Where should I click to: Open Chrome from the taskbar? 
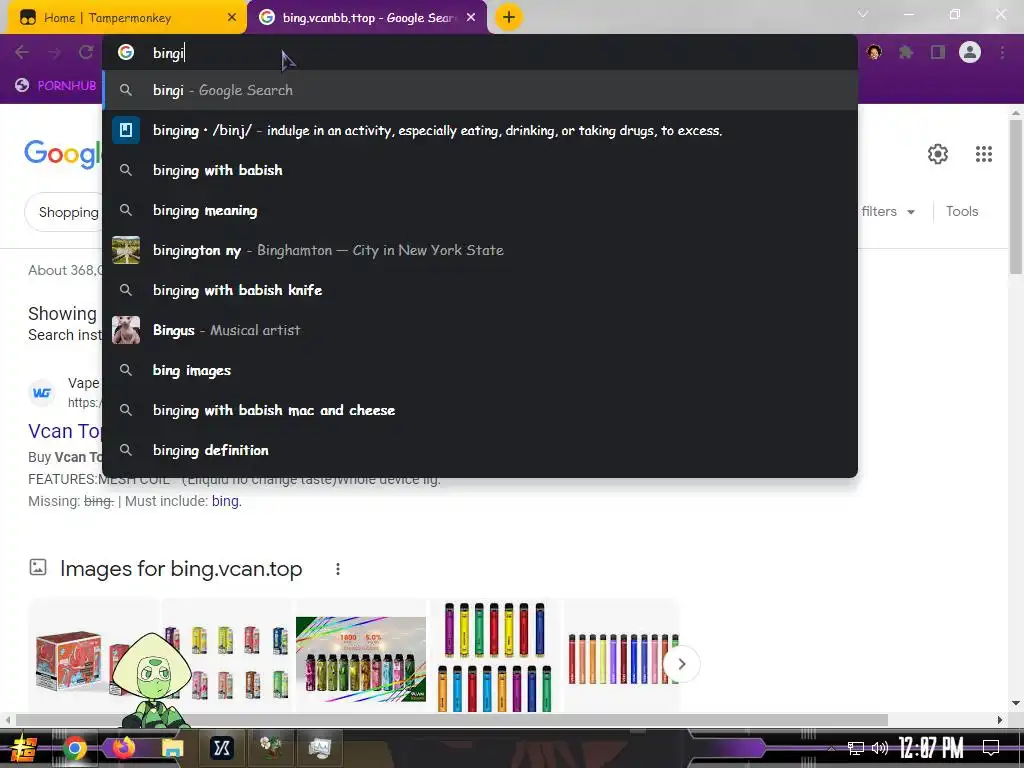[74, 748]
